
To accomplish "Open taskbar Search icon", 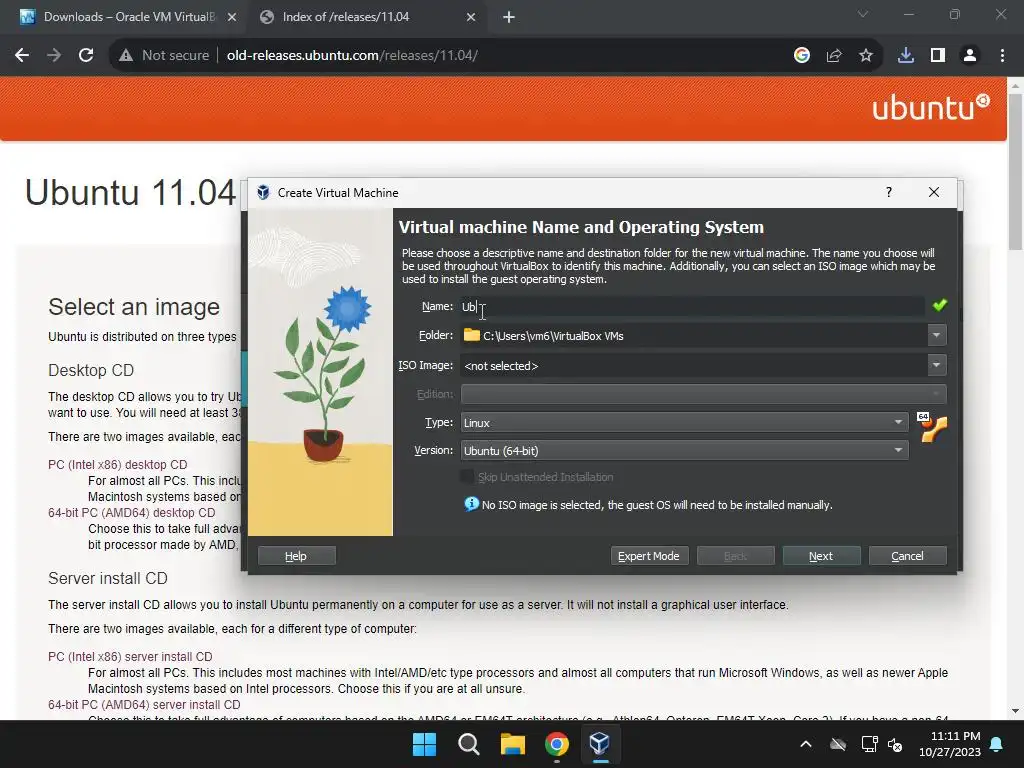I will point(468,744).
